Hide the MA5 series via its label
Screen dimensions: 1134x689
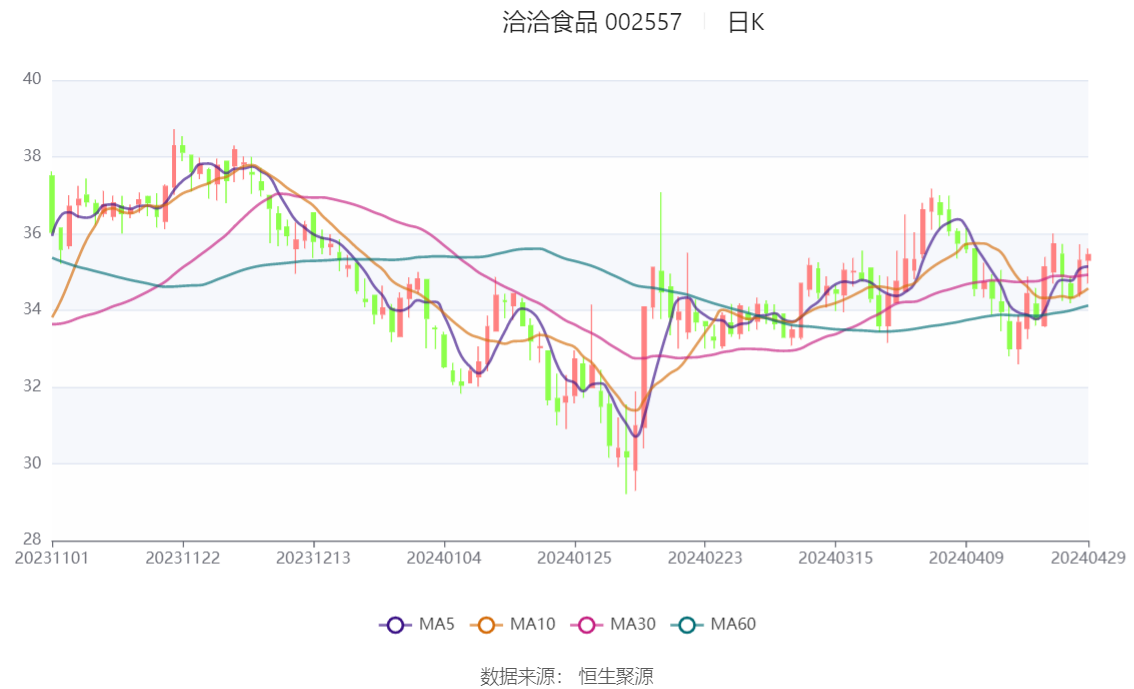point(437,625)
